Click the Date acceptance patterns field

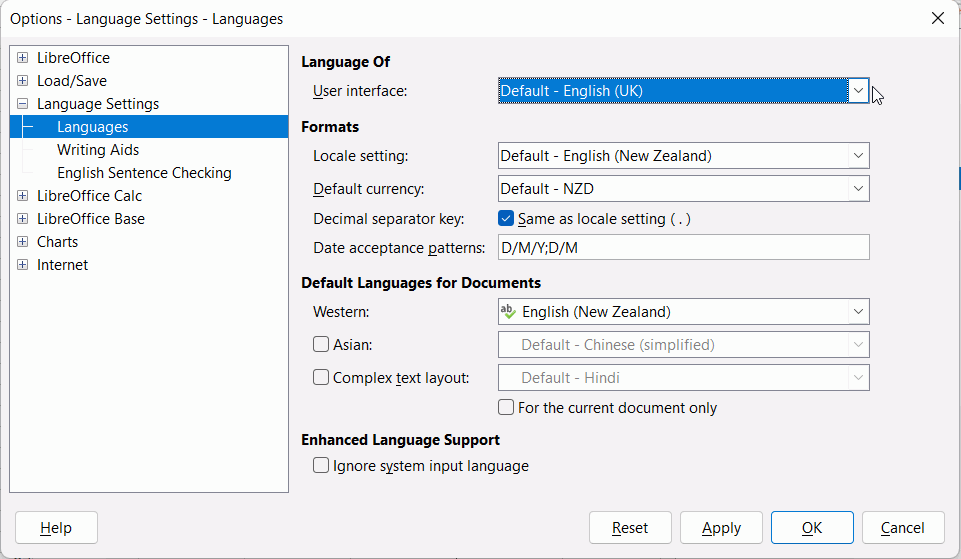[x=683, y=247]
